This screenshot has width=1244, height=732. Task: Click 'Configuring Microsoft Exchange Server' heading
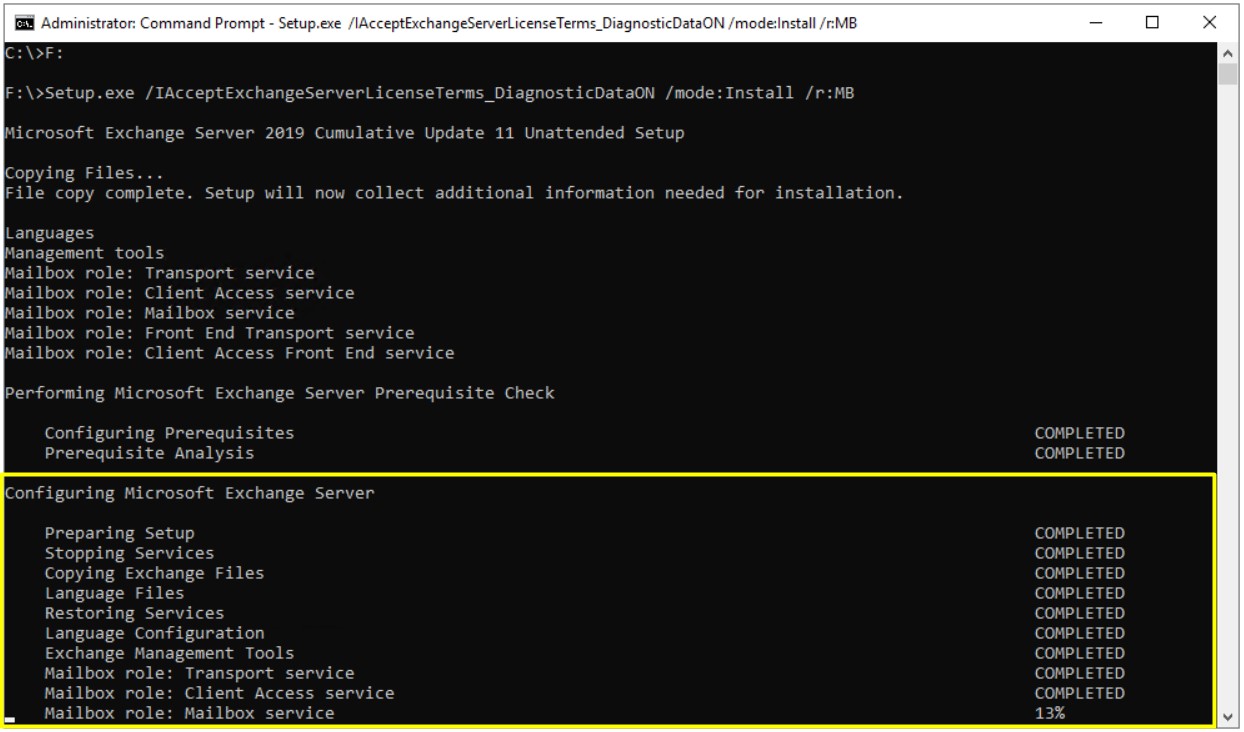pyautogui.click(x=190, y=493)
